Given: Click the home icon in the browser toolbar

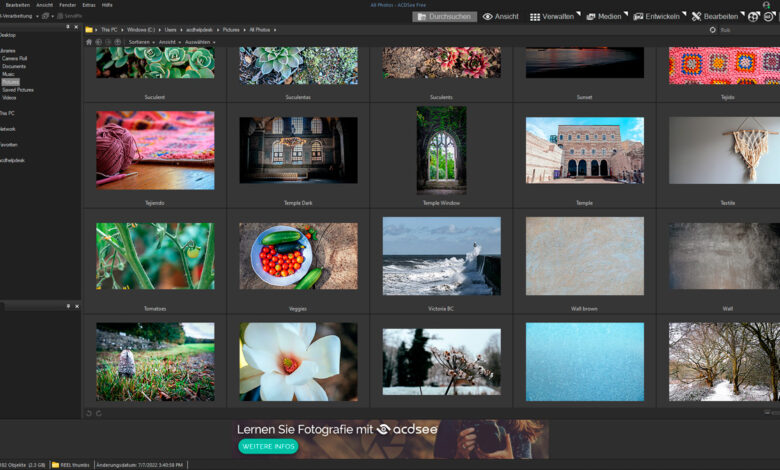Looking at the screenshot, I should [89, 42].
